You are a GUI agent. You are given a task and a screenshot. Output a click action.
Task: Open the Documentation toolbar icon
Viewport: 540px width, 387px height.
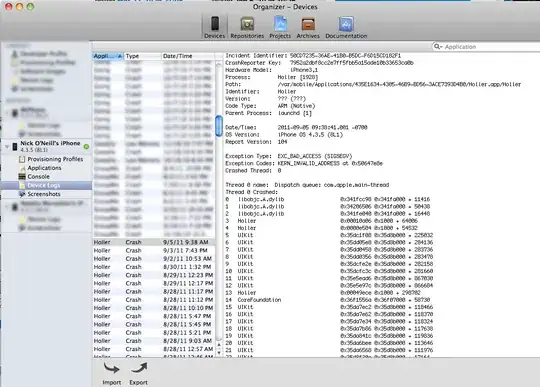pos(346,24)
